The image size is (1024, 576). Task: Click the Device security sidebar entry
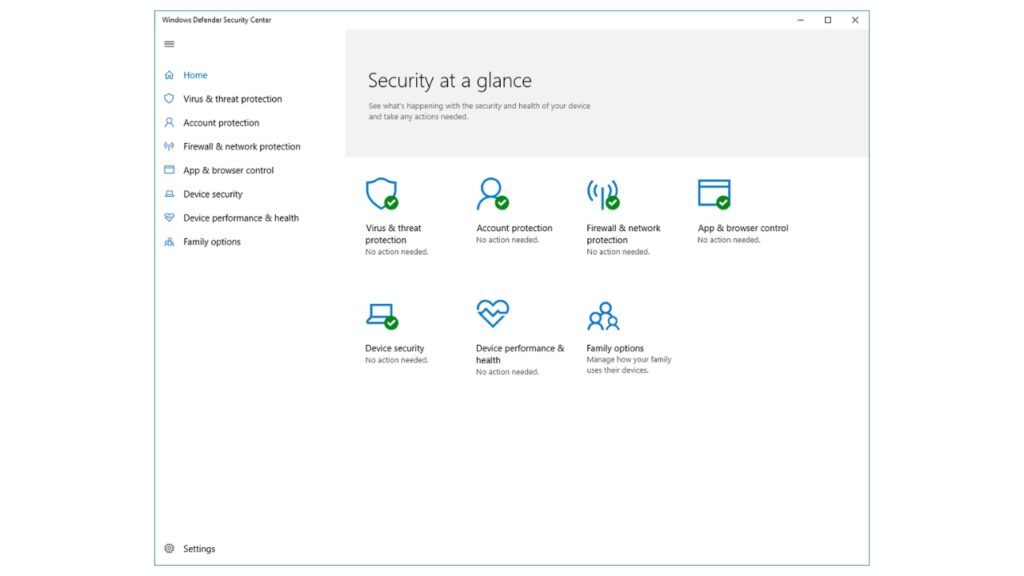click(x=213, y=194)
